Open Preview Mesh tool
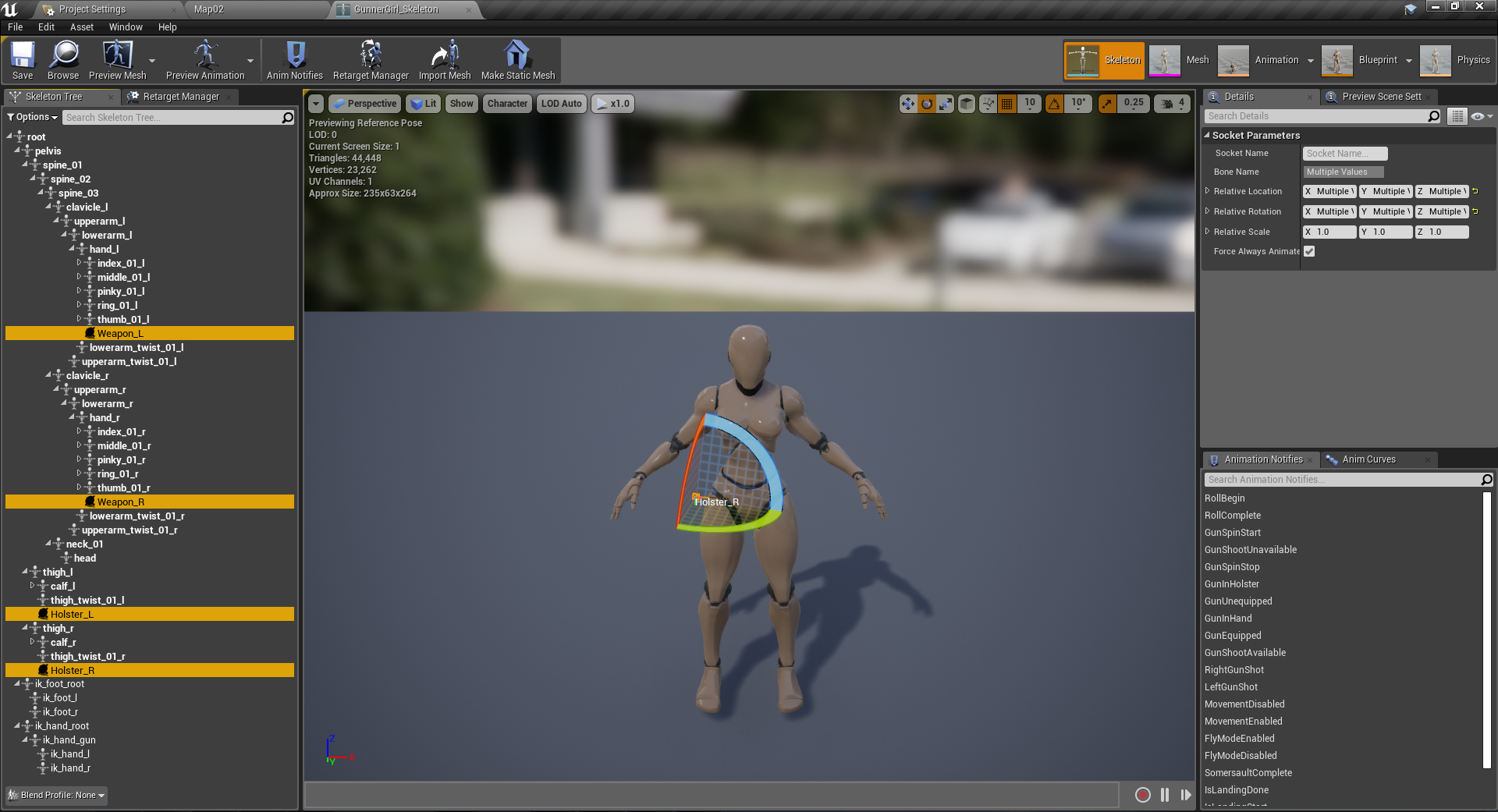Screen dimensions: 1498x812 (118, 60)
